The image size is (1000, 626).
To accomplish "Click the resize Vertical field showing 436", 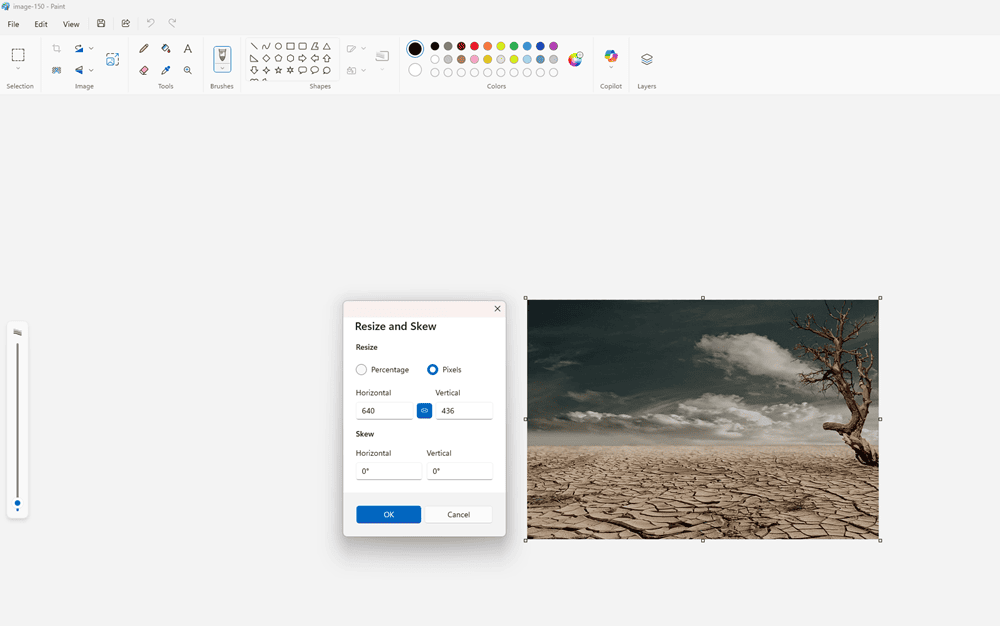I will click(464, 411).
